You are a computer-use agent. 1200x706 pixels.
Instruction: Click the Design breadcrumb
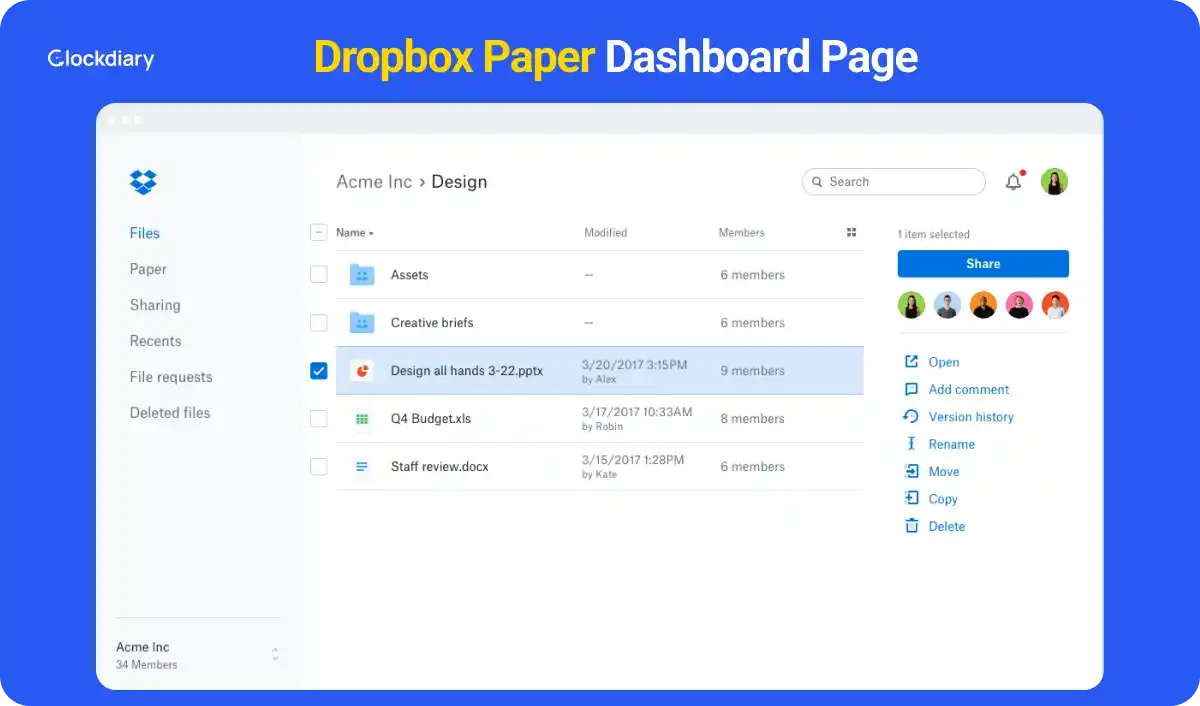point(459,182)
